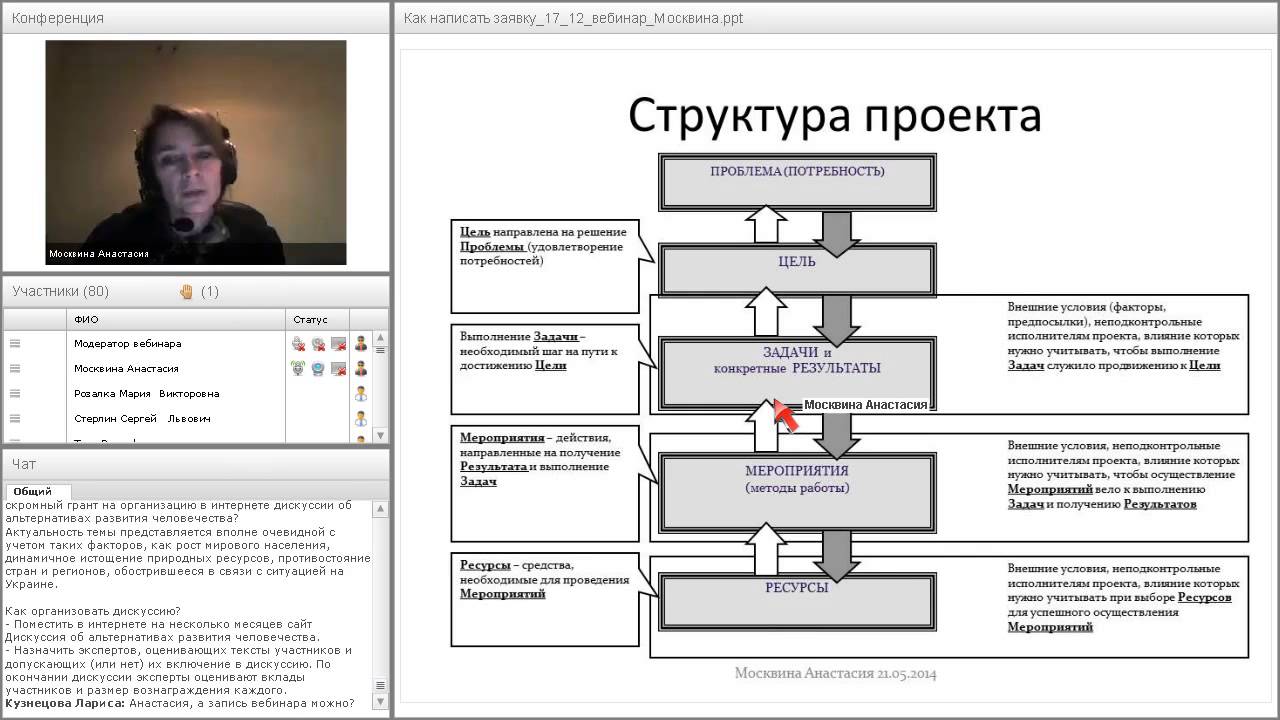Click chat message from Кузнецова Лариса

180,703
